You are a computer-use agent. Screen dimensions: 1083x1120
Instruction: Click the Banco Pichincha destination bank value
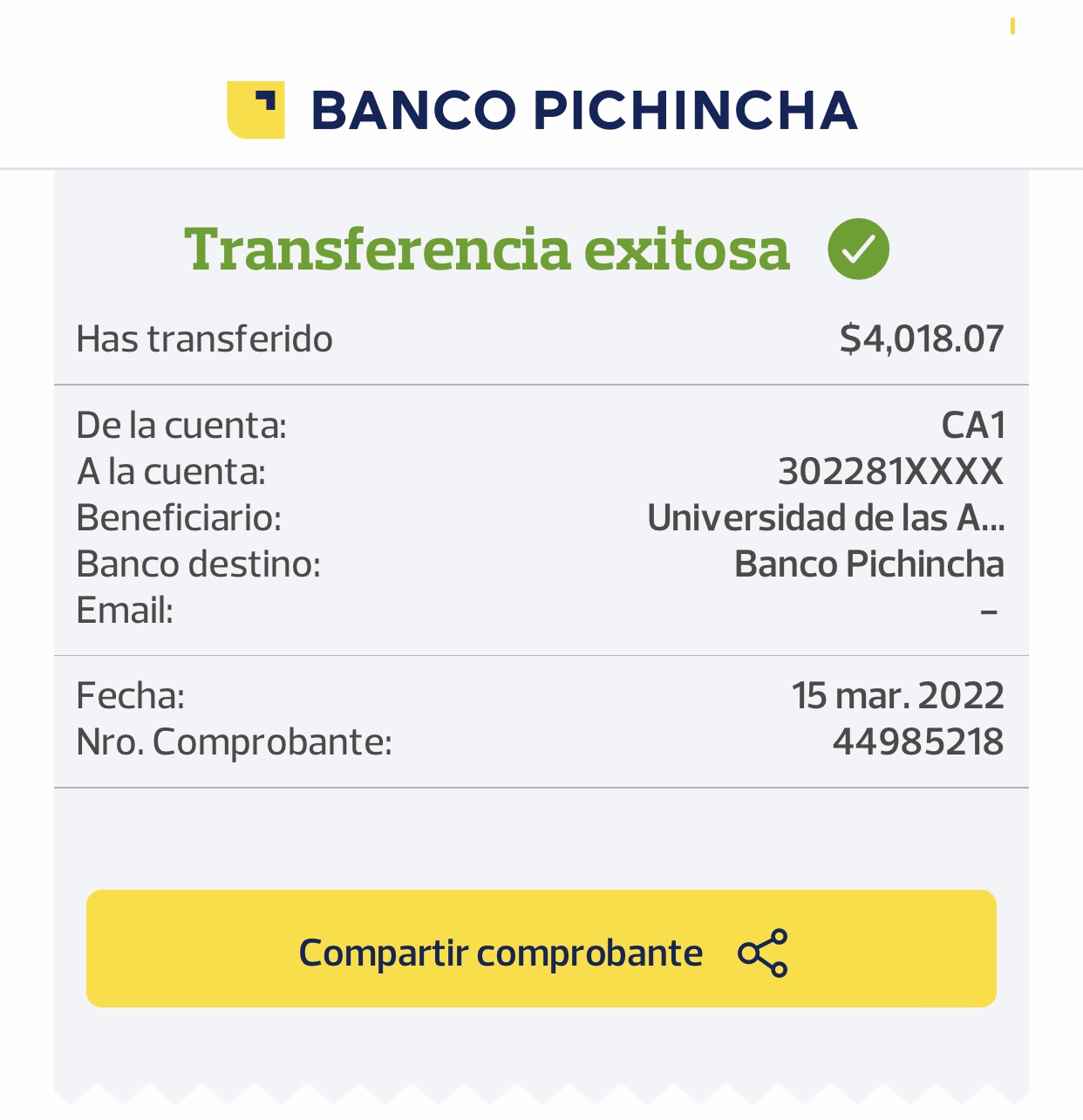tap(868, 564)
